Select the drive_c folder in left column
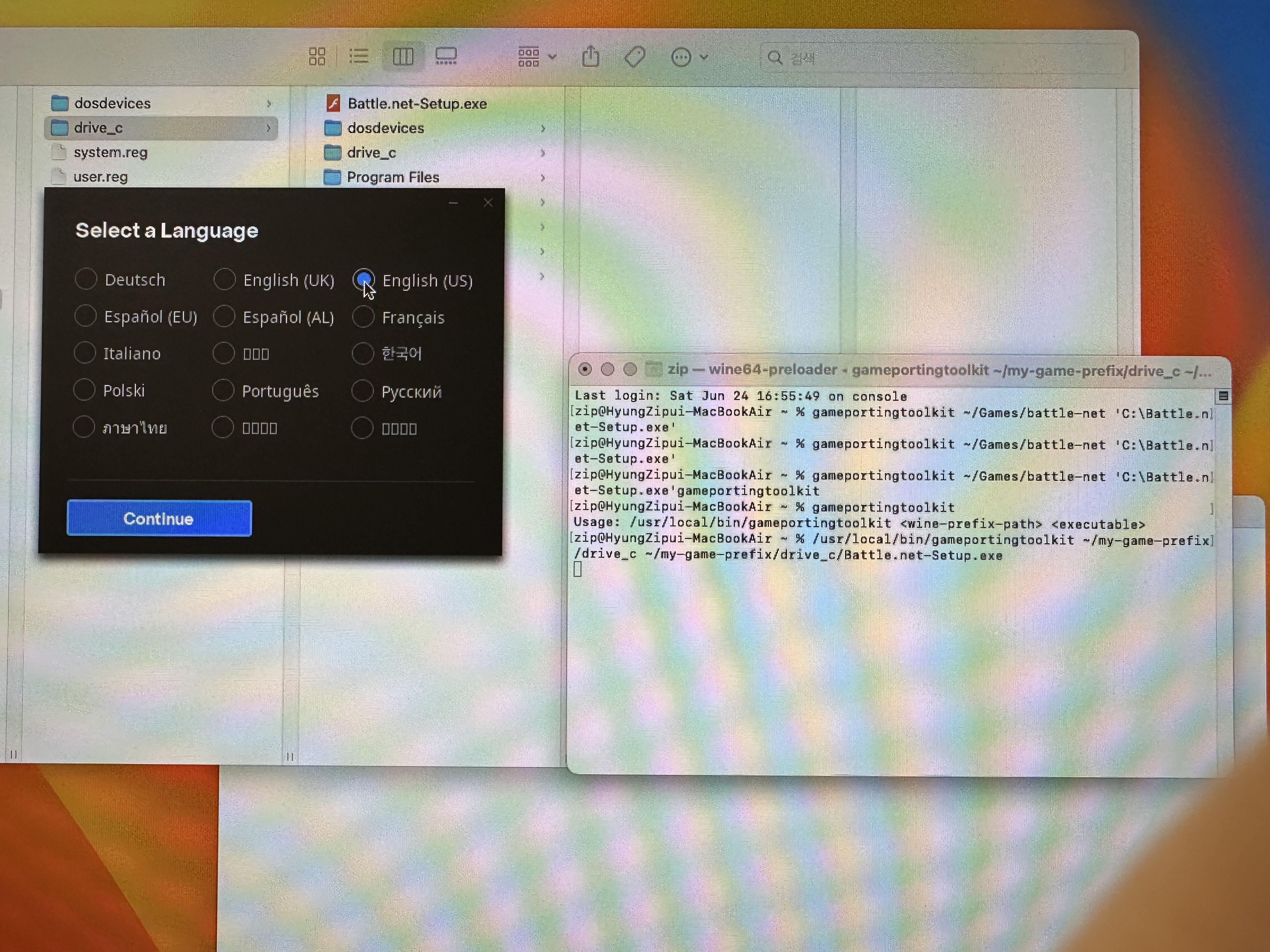 (161, 128)
